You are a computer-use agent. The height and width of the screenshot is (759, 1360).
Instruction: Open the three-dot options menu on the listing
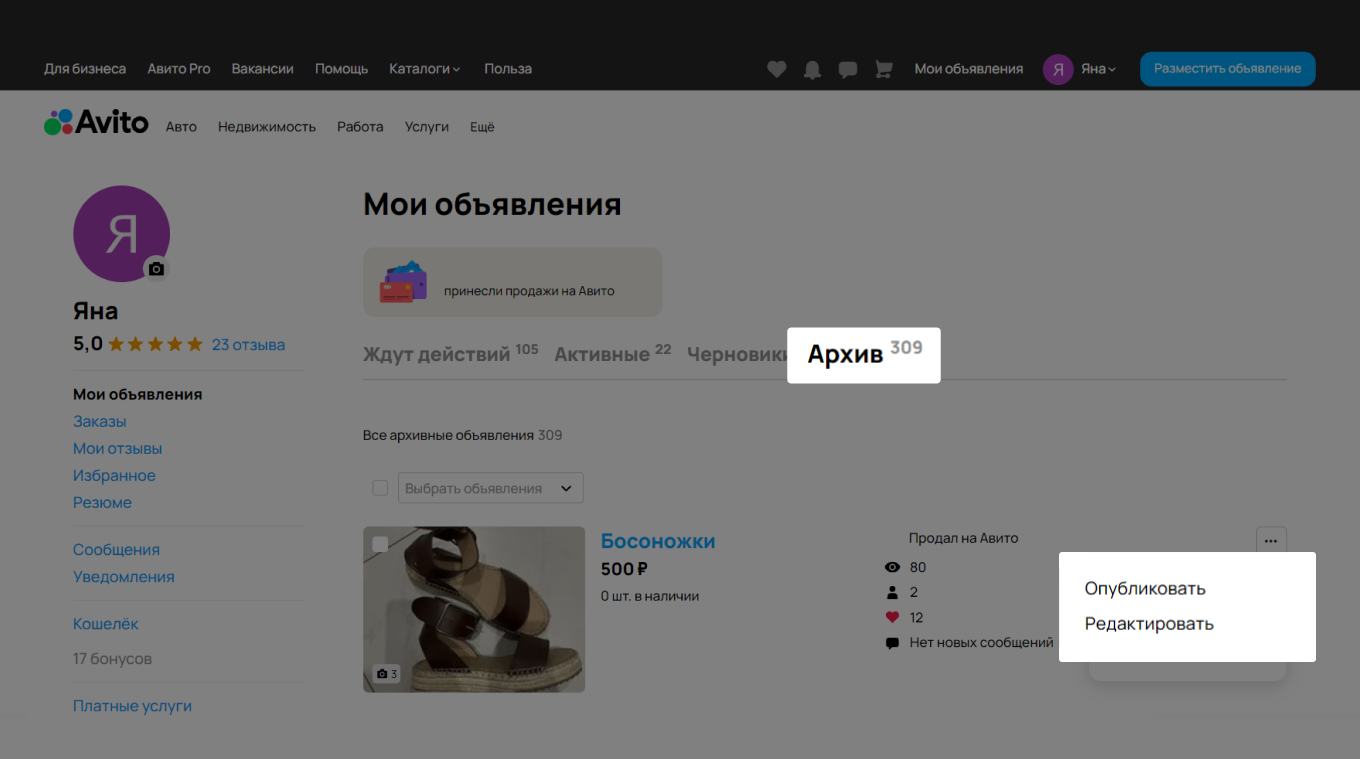[x=1270, y=540]
